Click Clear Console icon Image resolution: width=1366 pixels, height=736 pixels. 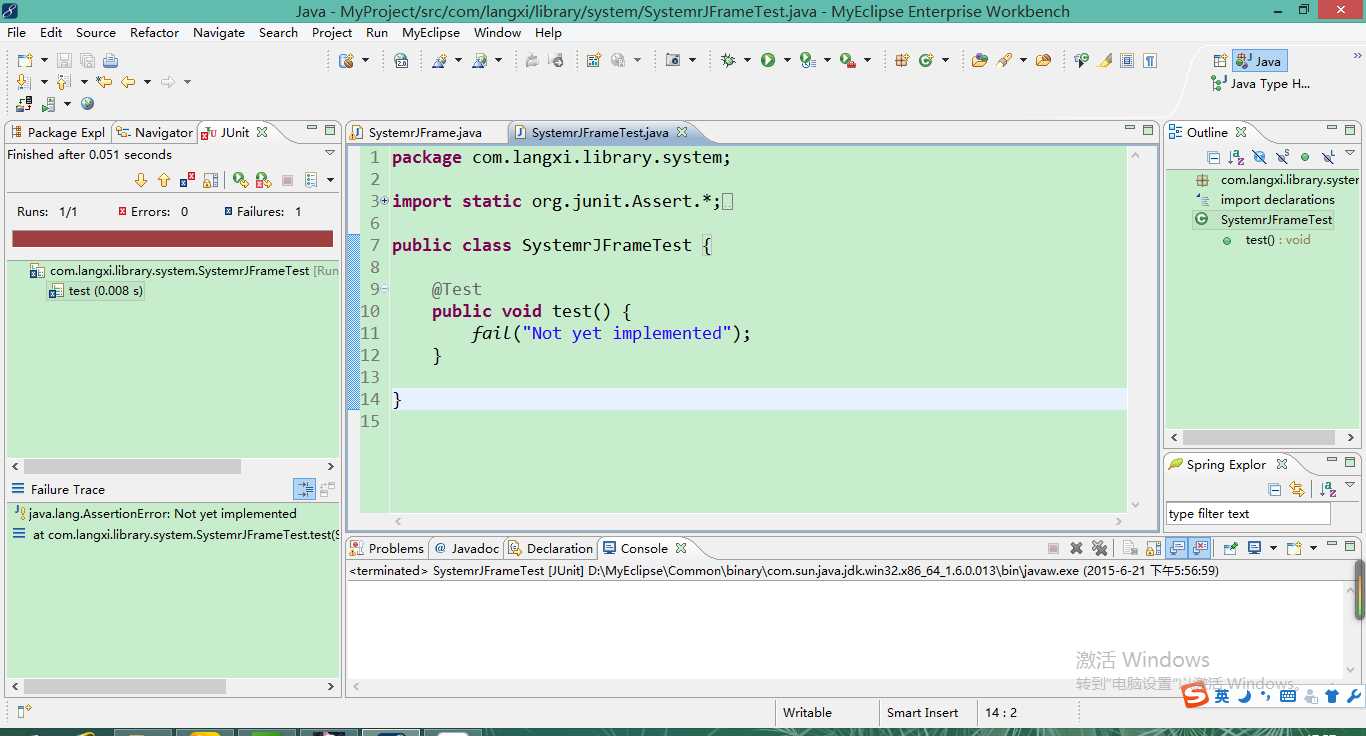[1130, 548]
